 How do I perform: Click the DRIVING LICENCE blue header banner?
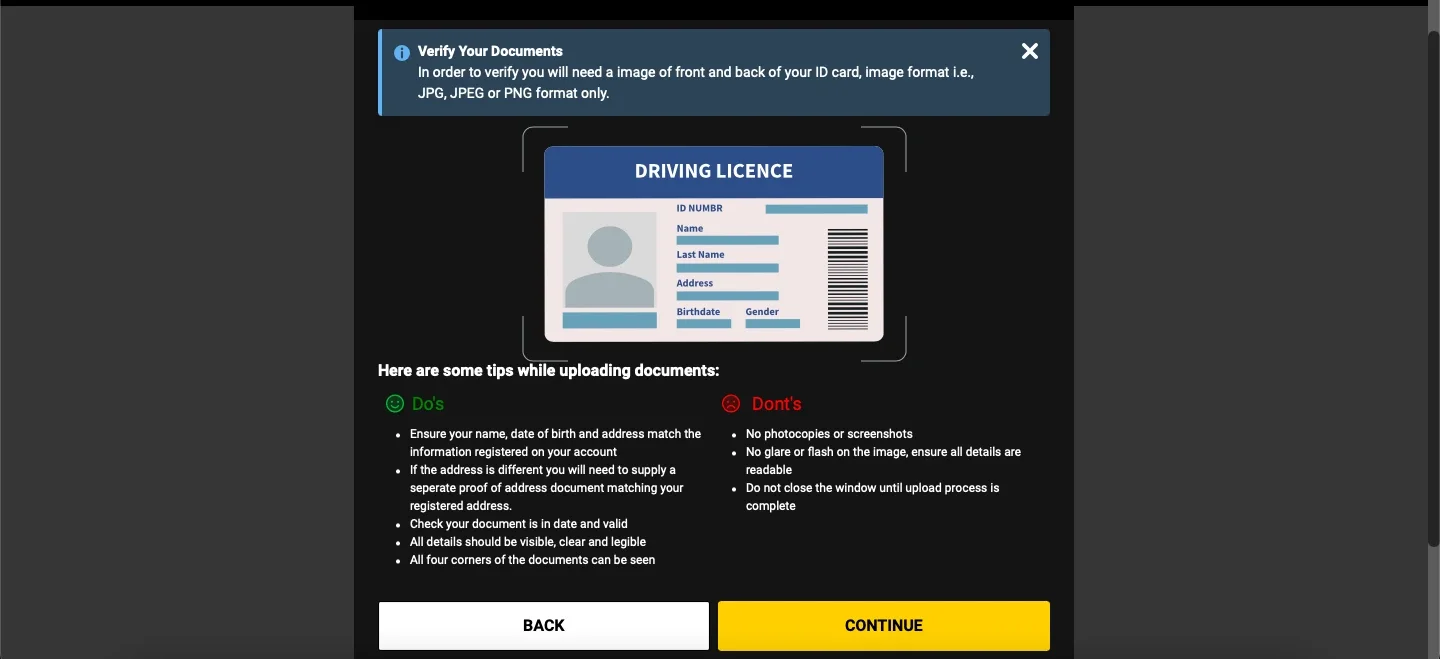[713, 171]
